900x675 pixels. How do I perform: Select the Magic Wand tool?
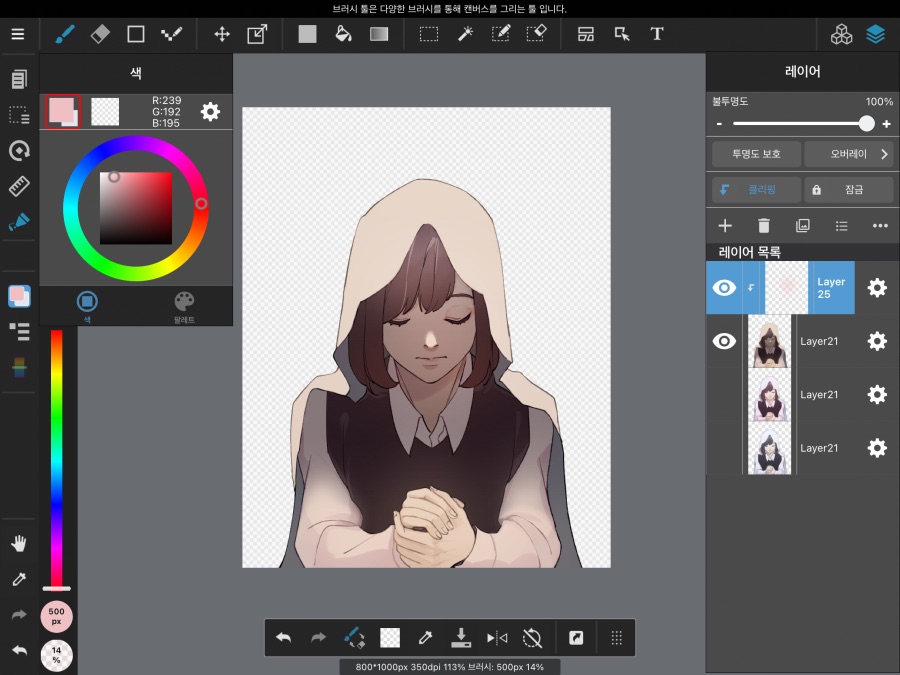pyautogui.click(x=465, y=33)
